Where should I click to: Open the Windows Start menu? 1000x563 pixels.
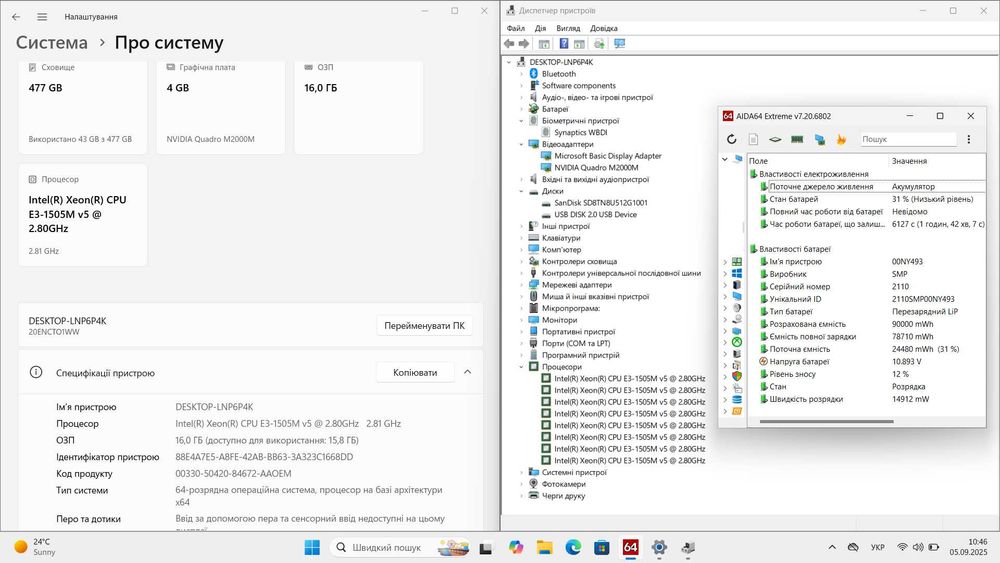(312, 547)
